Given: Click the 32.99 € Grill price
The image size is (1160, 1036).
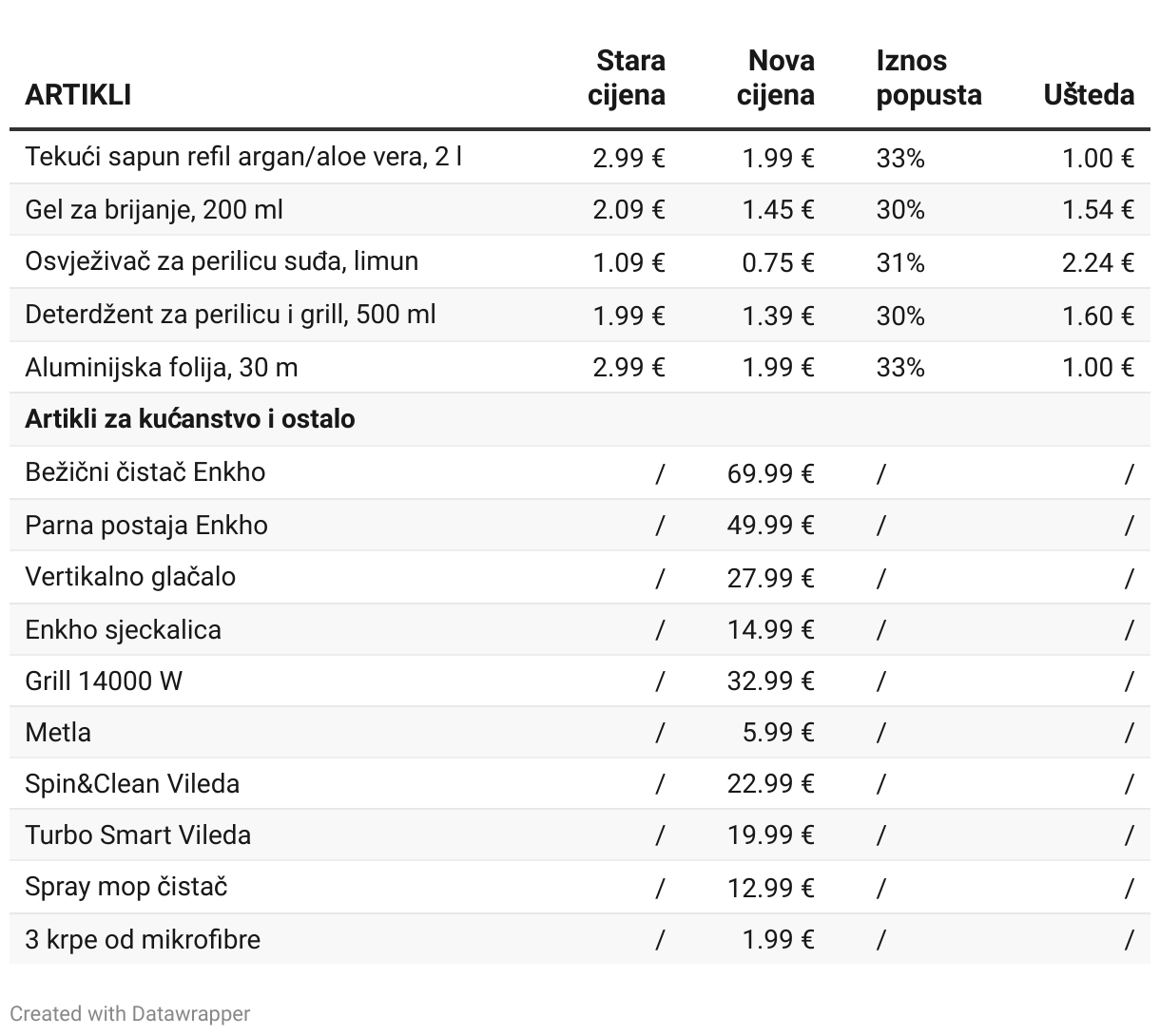Looking at the screenshot, I should tap(770, 681).
